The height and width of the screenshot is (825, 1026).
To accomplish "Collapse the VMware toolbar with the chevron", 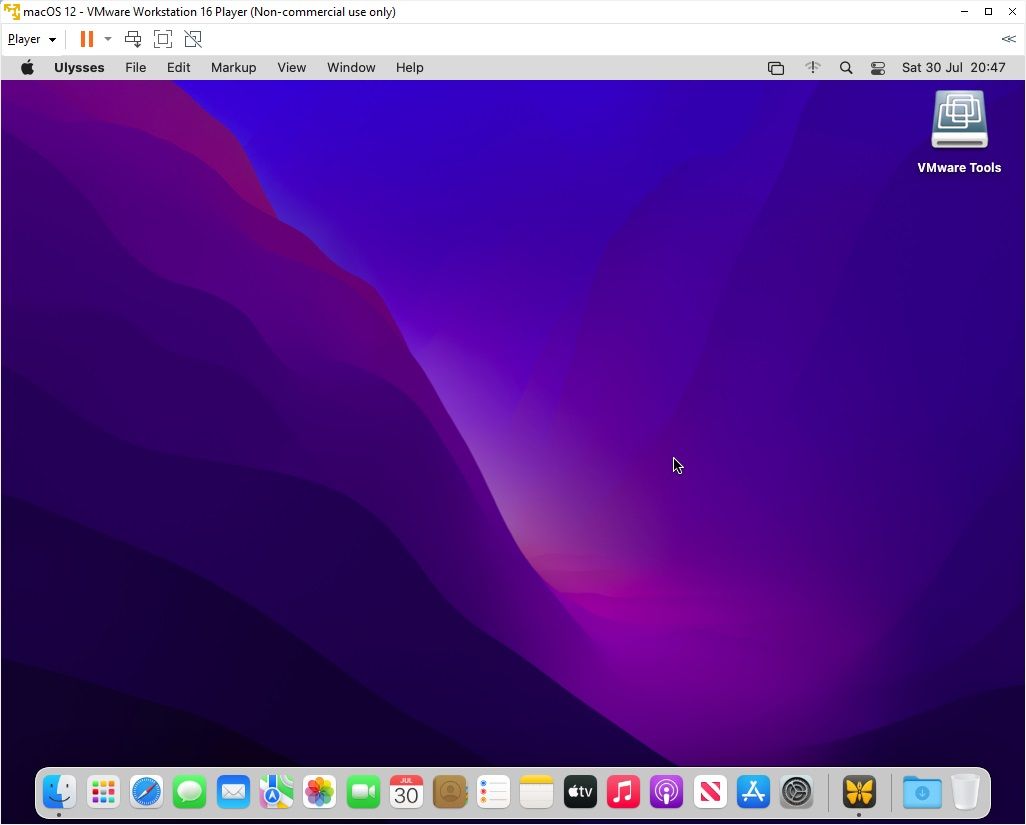I will 1008,38.
